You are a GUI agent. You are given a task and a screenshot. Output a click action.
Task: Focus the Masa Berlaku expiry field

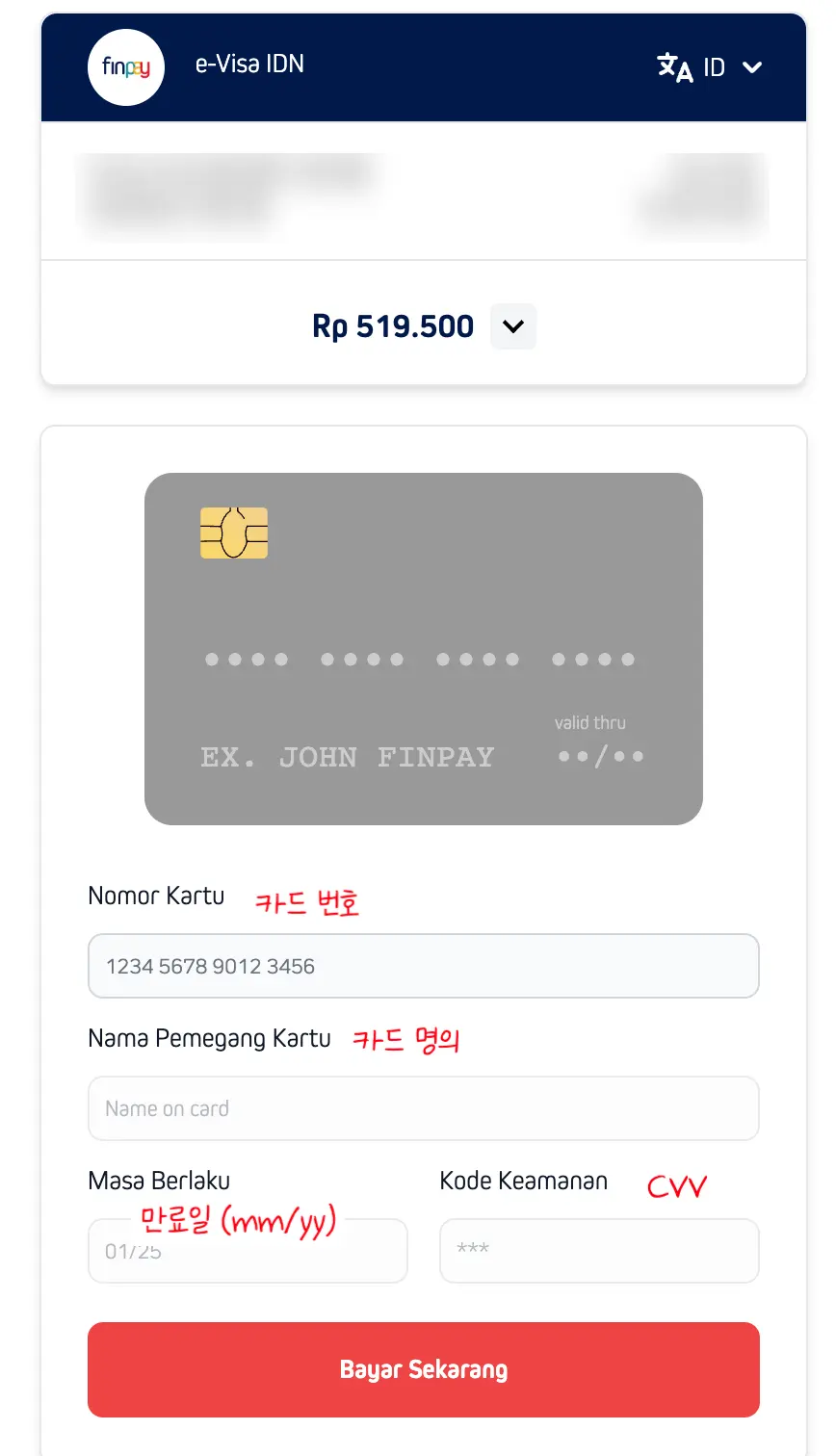[248, 1251]
